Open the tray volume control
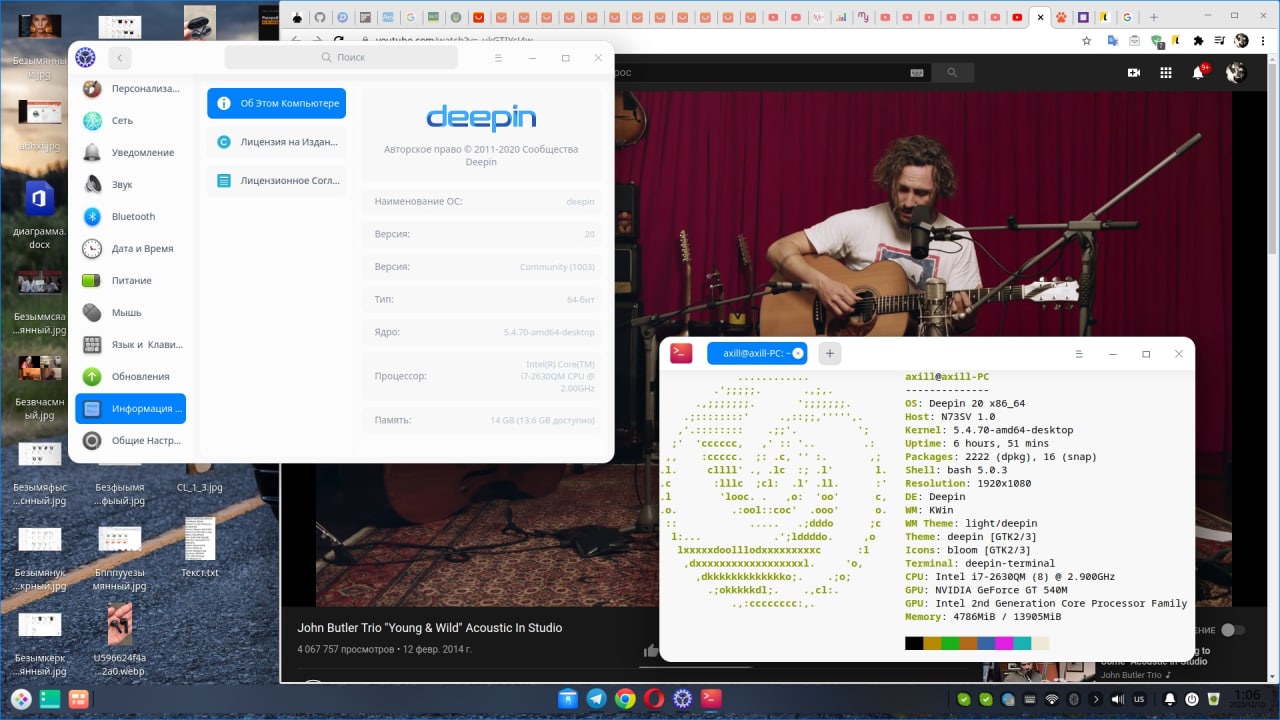 point(1118,699)
